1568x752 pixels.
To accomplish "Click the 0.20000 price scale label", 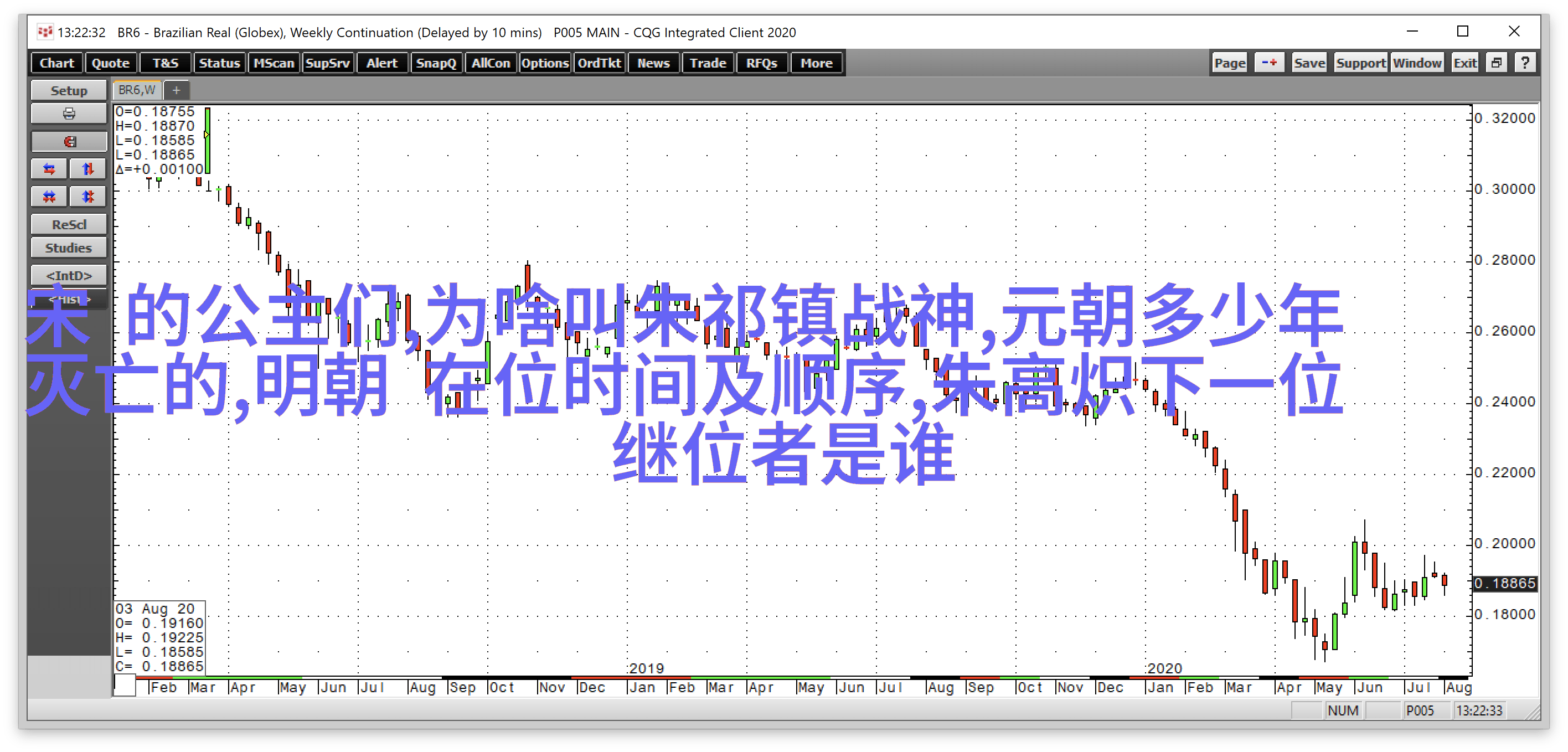I will coord(1505,543).
